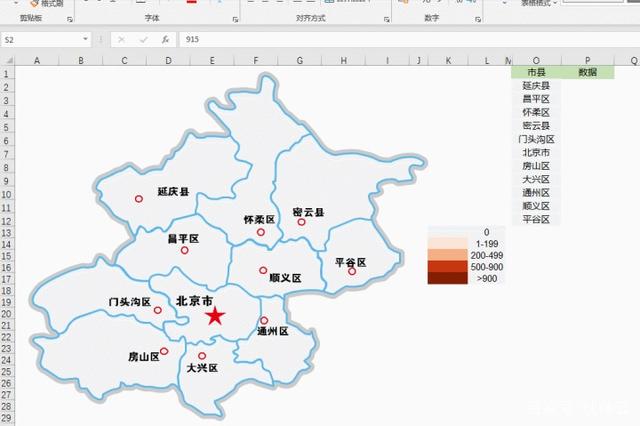Screen dimensions: 640x426
Task: Select row 28 header
Action: 7,406
